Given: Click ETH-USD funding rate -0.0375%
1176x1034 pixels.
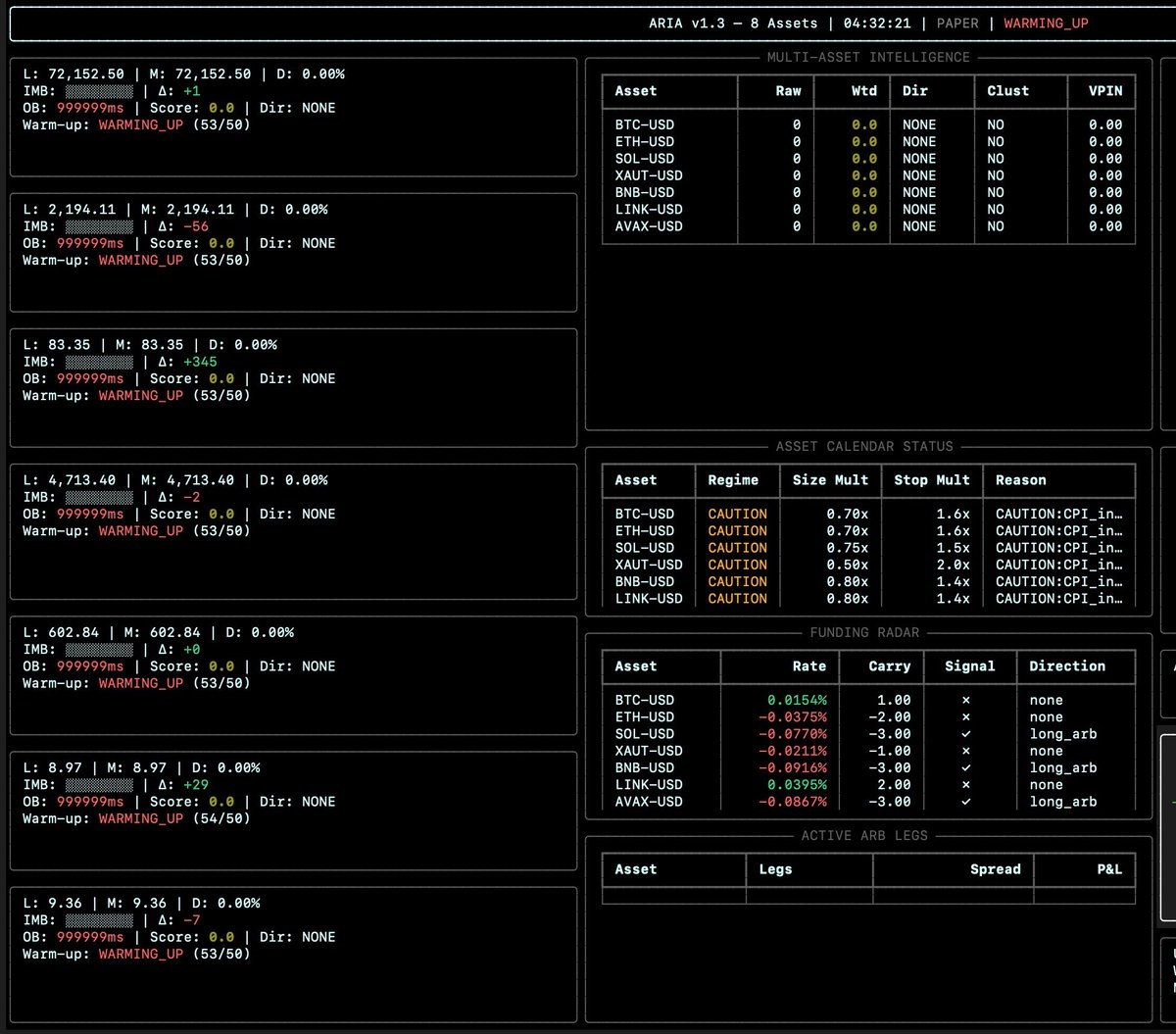Looking at the screenshot, I should tap(792, 716).
